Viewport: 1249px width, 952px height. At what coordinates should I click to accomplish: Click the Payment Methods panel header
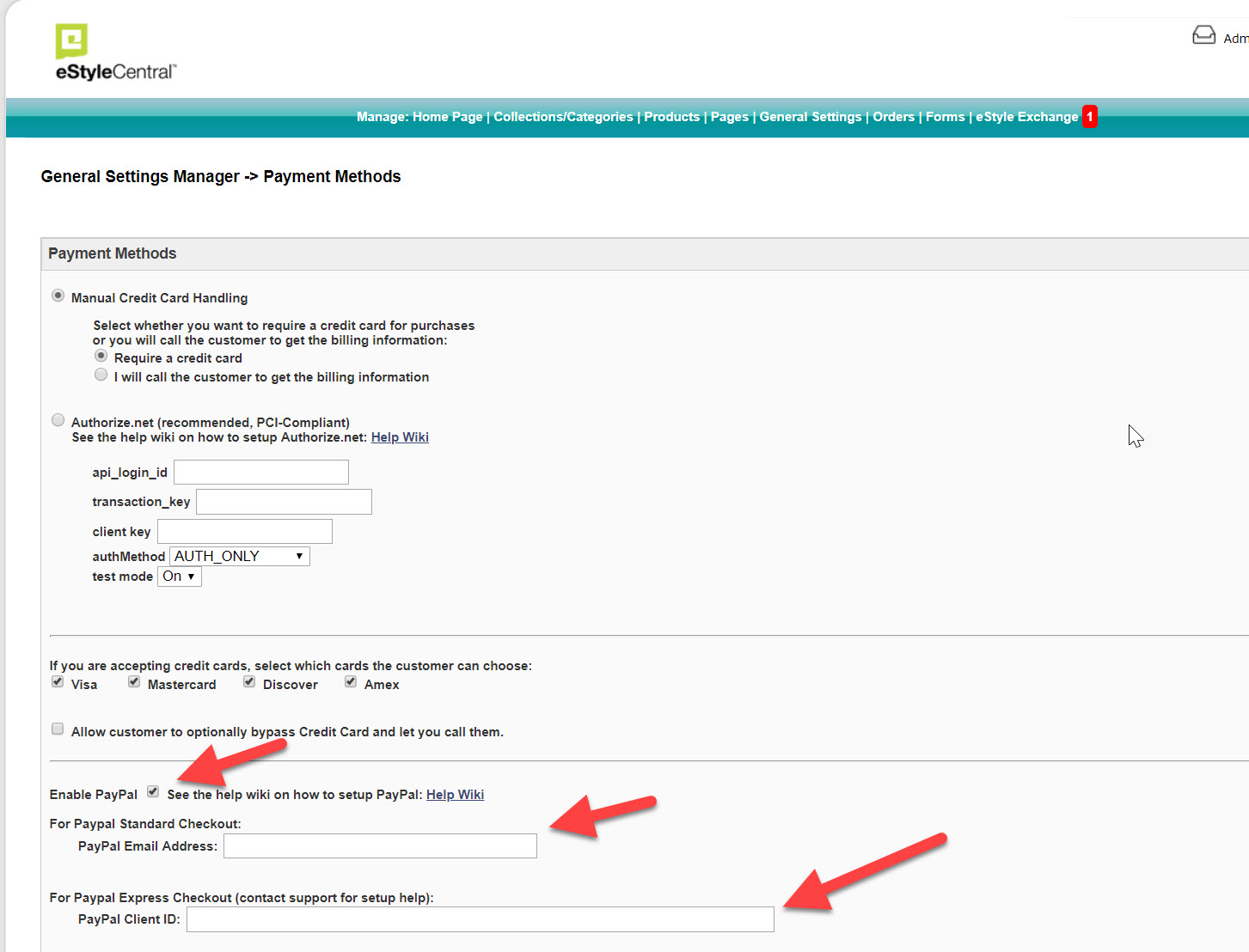645,254
